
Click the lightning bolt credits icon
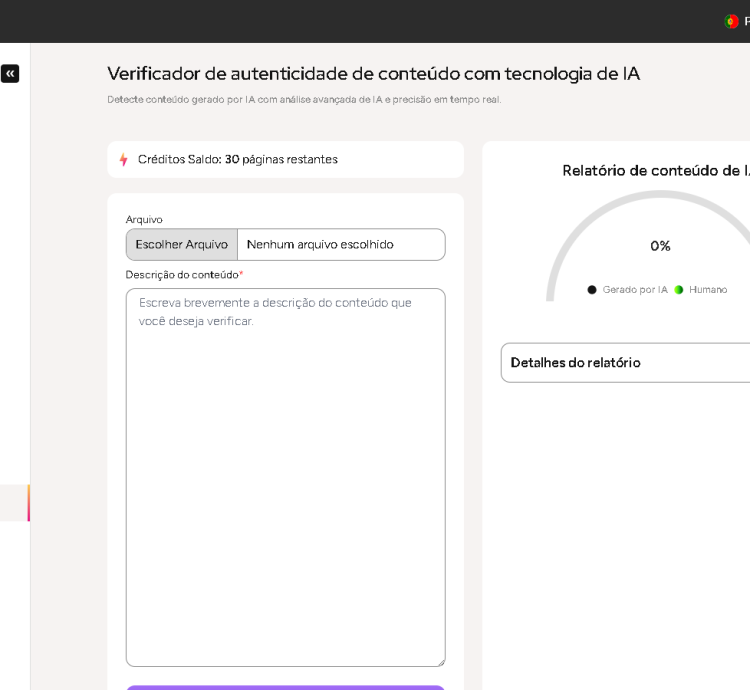[123, 159]
